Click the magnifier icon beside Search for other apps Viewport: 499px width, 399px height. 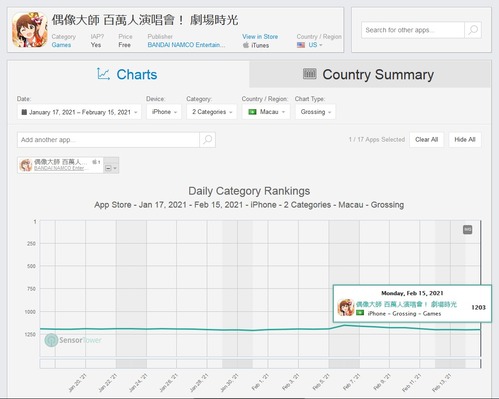pos(473,30)
